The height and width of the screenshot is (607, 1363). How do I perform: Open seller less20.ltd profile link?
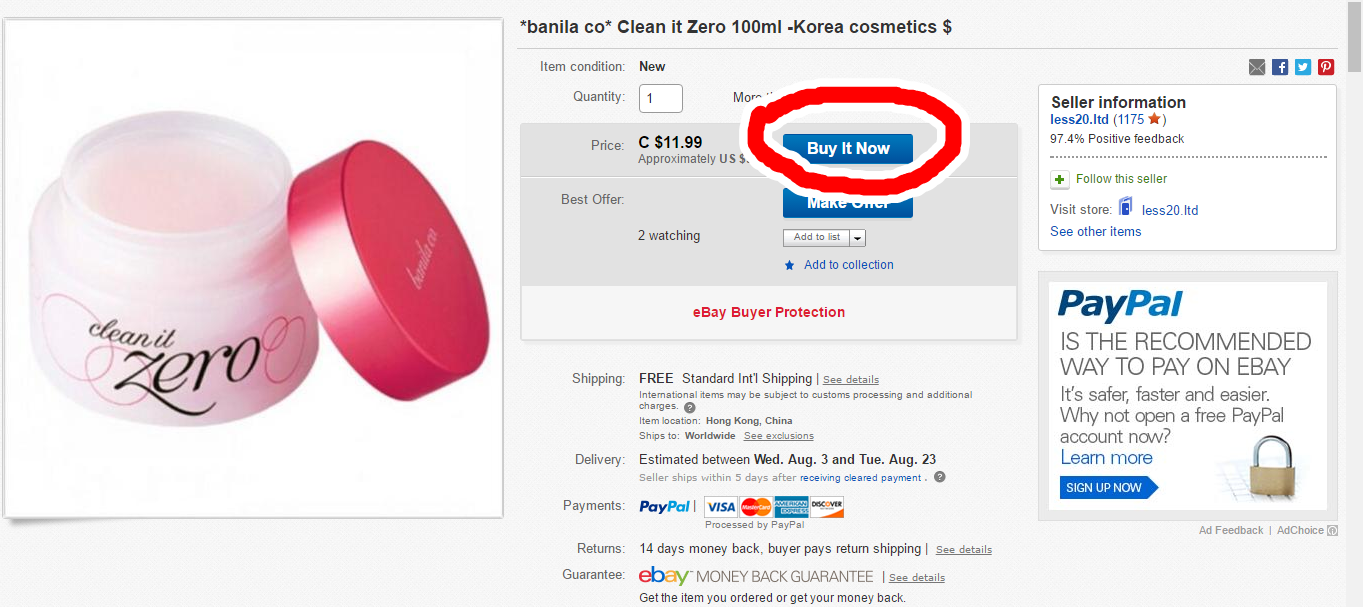point(1079,119)
